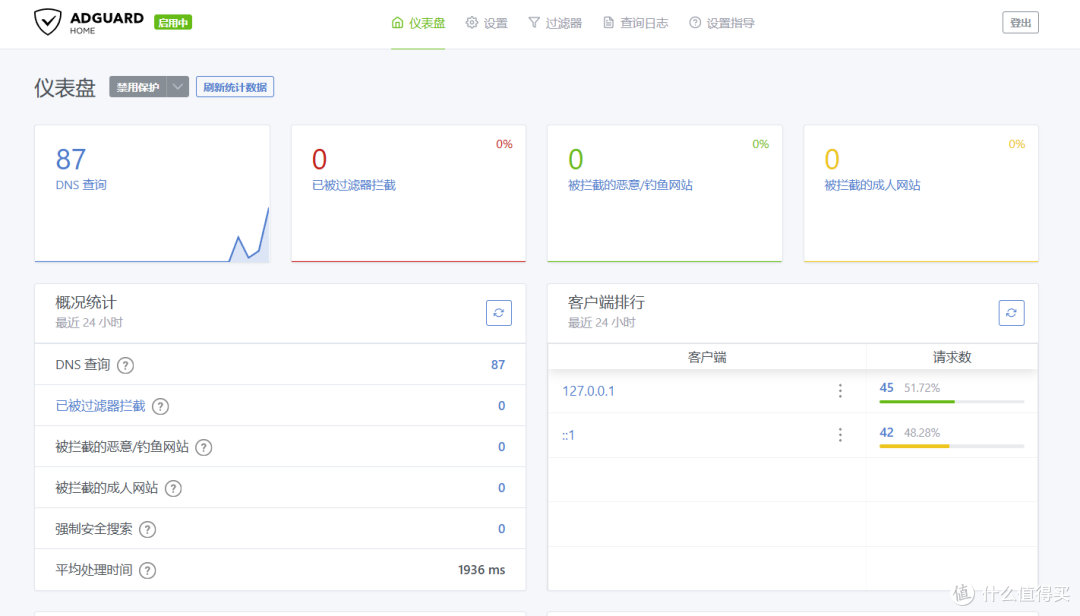Refresh the 概况统计 panel

tap(499, 313)
